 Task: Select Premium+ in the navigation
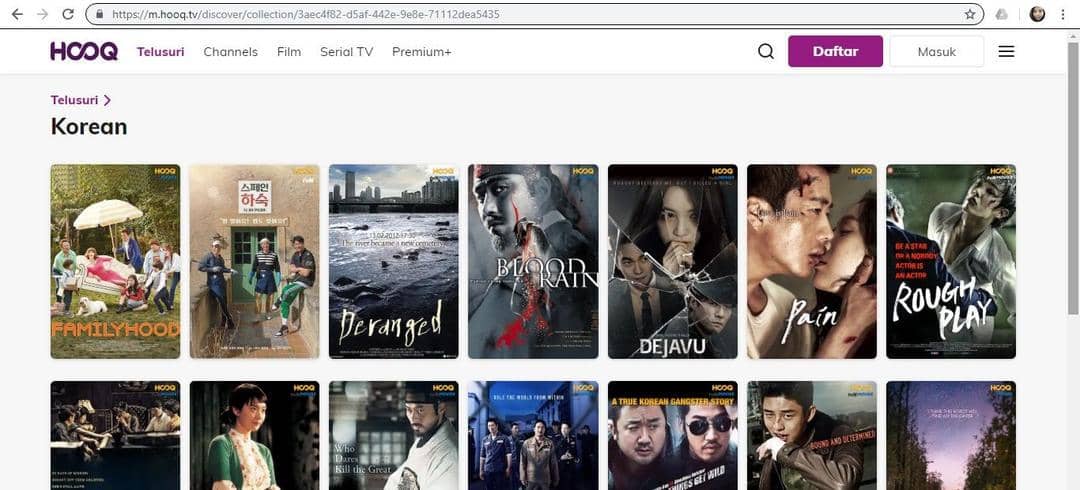point(421,52)
